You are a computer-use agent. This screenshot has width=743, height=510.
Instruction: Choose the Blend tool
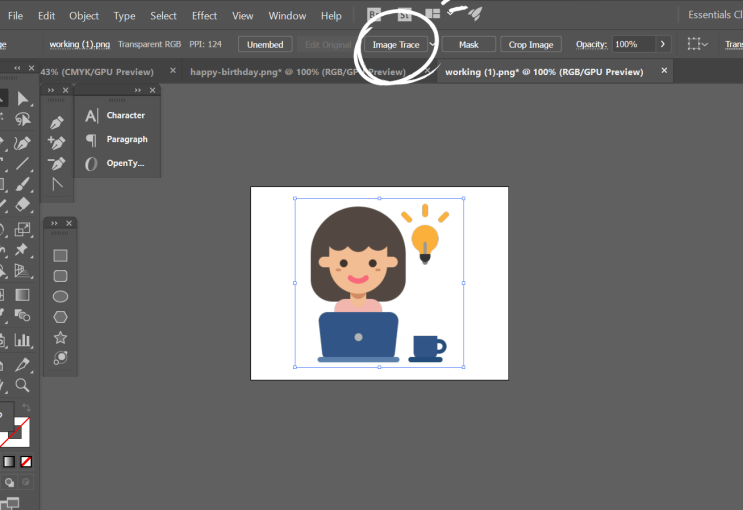[22, 315]
